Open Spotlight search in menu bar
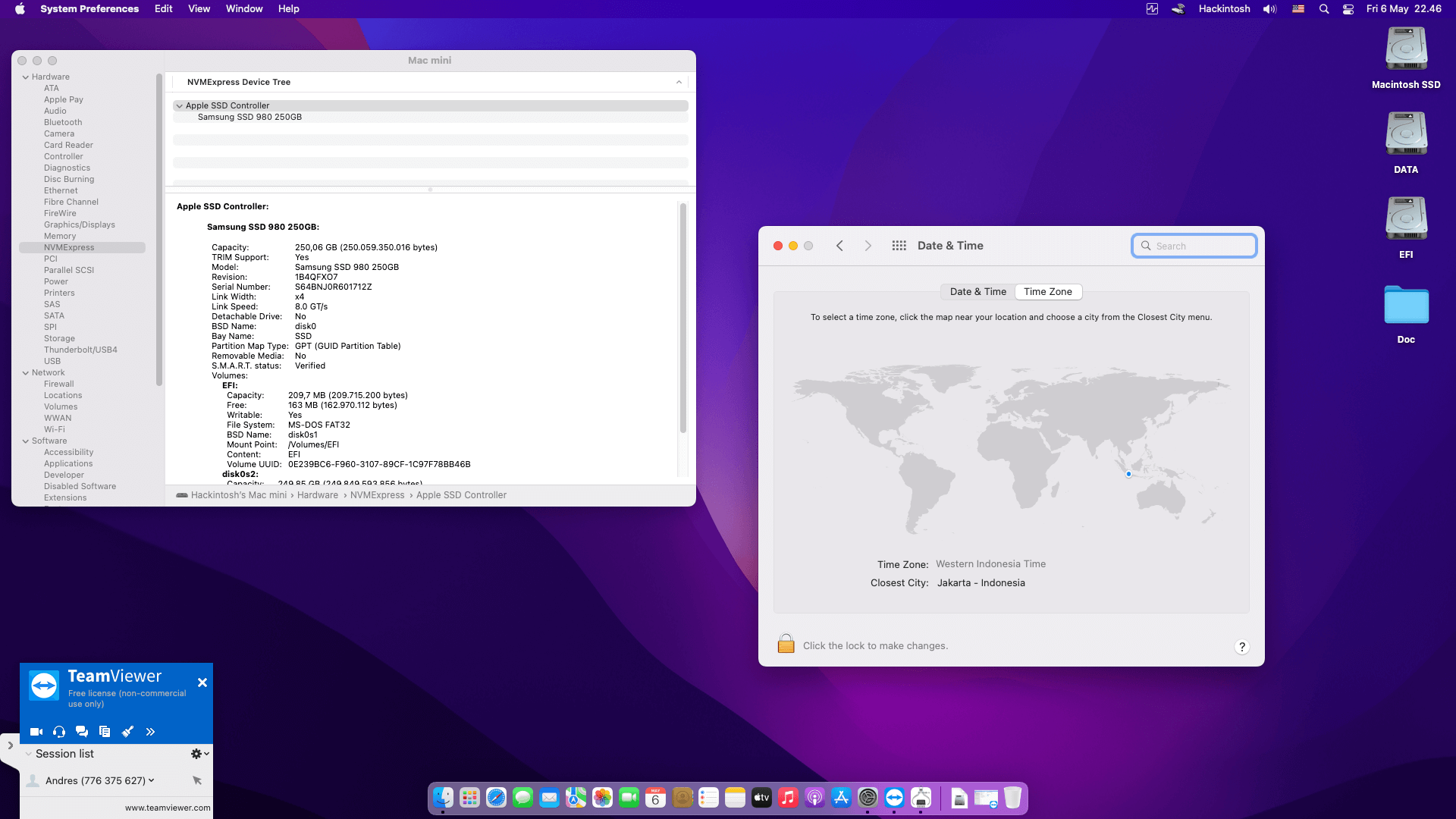 1324,9
